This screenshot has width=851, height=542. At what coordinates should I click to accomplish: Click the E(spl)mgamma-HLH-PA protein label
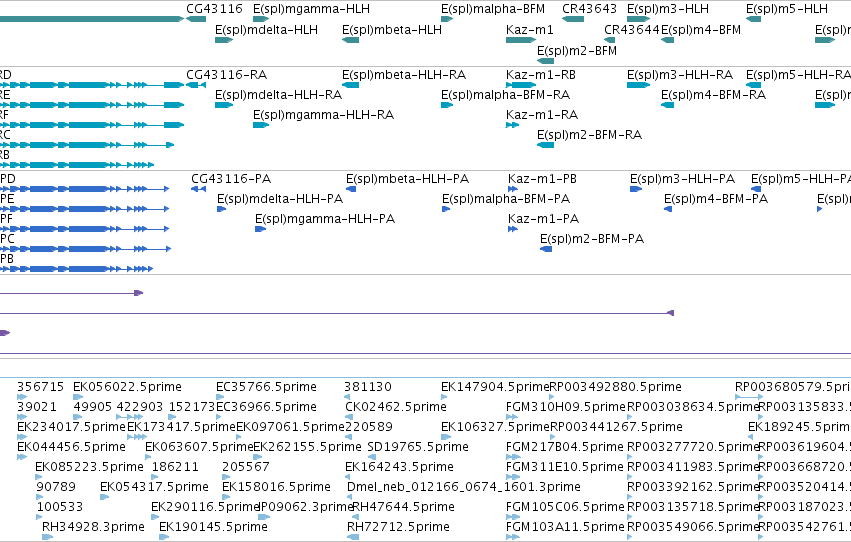pyautogui.click(x=325, y=219)
